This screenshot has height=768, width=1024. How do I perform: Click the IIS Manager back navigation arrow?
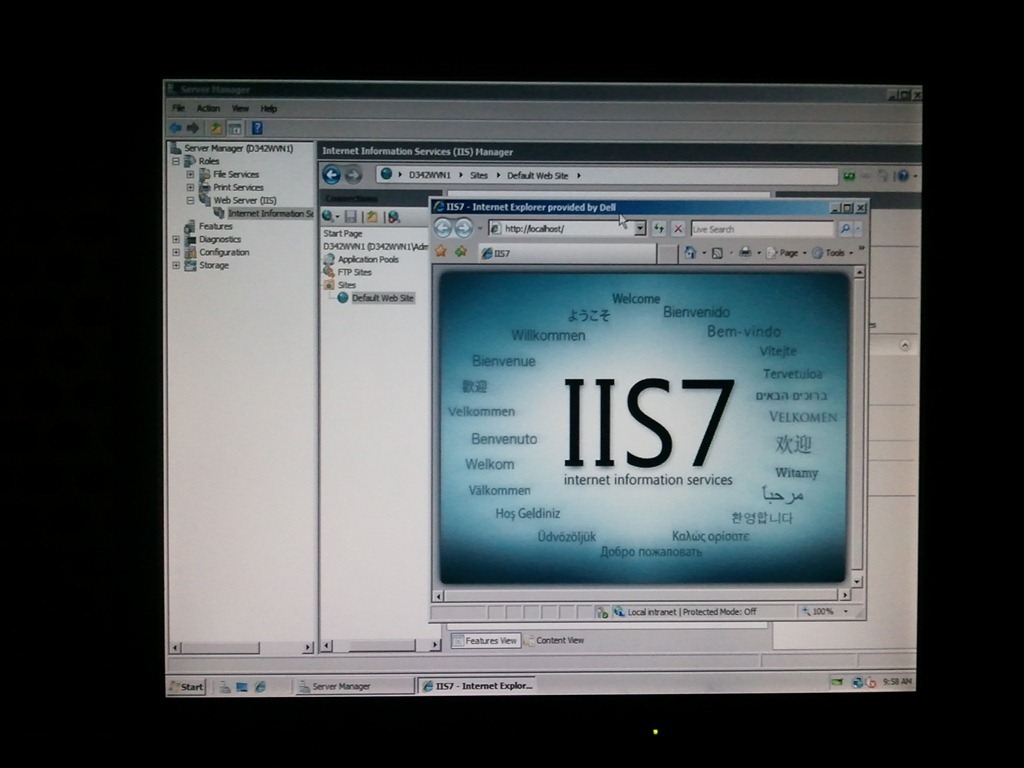tap(332, 175)
